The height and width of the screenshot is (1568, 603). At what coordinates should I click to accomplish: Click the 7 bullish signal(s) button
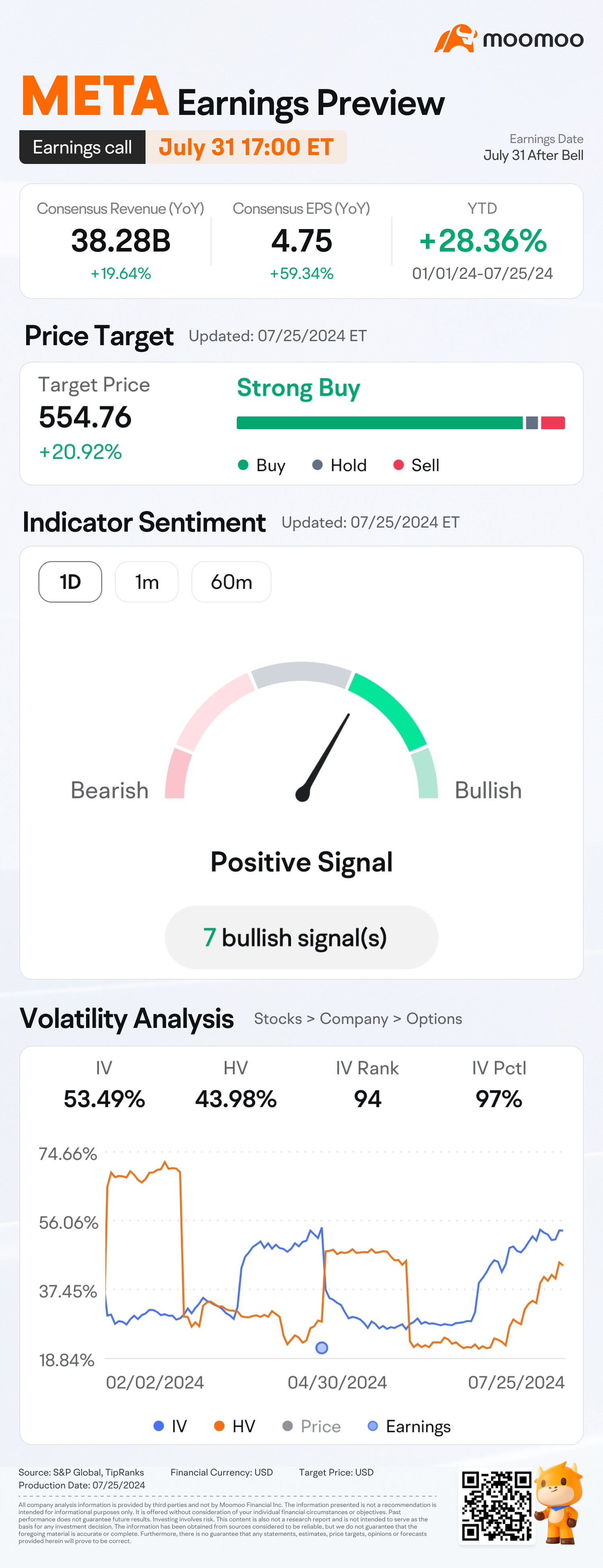301,938
